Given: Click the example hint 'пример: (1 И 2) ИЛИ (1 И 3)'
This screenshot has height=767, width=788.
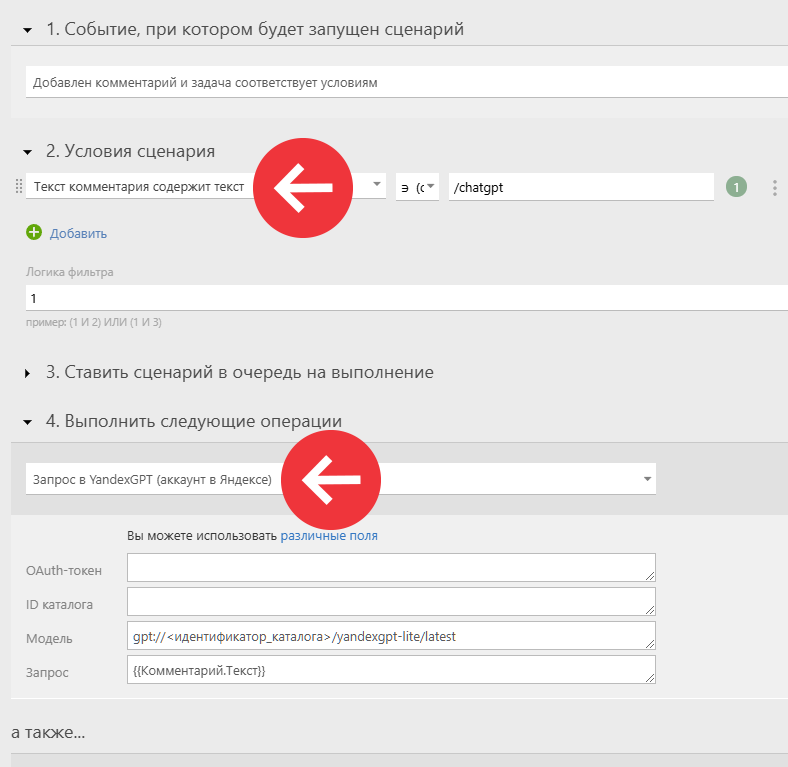Looking at the screenshot, I should click(93, 322).
